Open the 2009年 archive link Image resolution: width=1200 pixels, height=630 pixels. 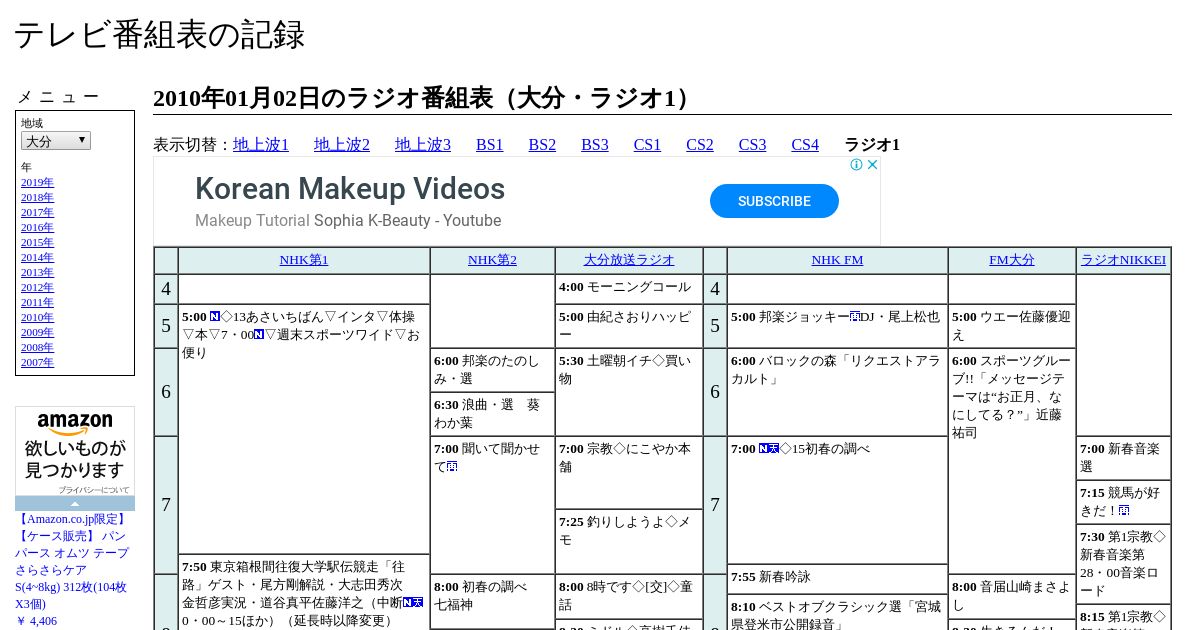(x=37, y=332)
